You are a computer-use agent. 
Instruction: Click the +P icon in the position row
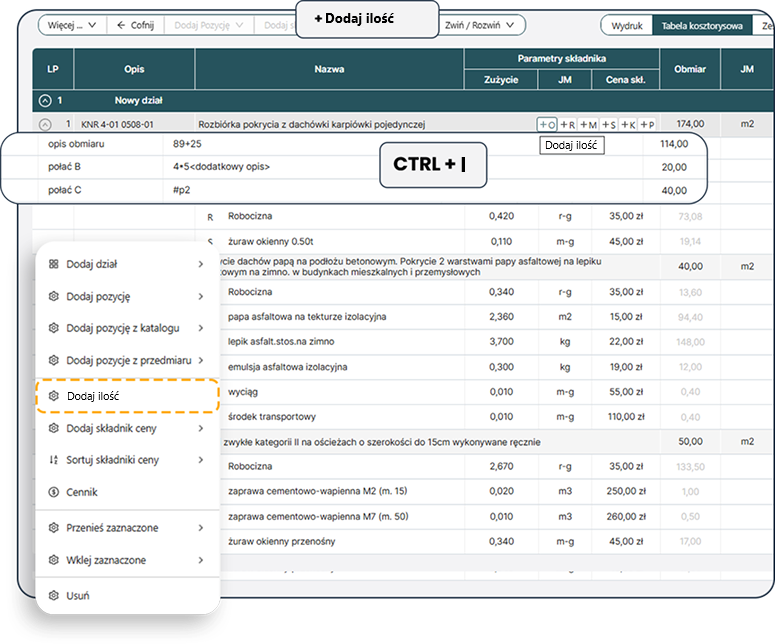pos(647,125)
